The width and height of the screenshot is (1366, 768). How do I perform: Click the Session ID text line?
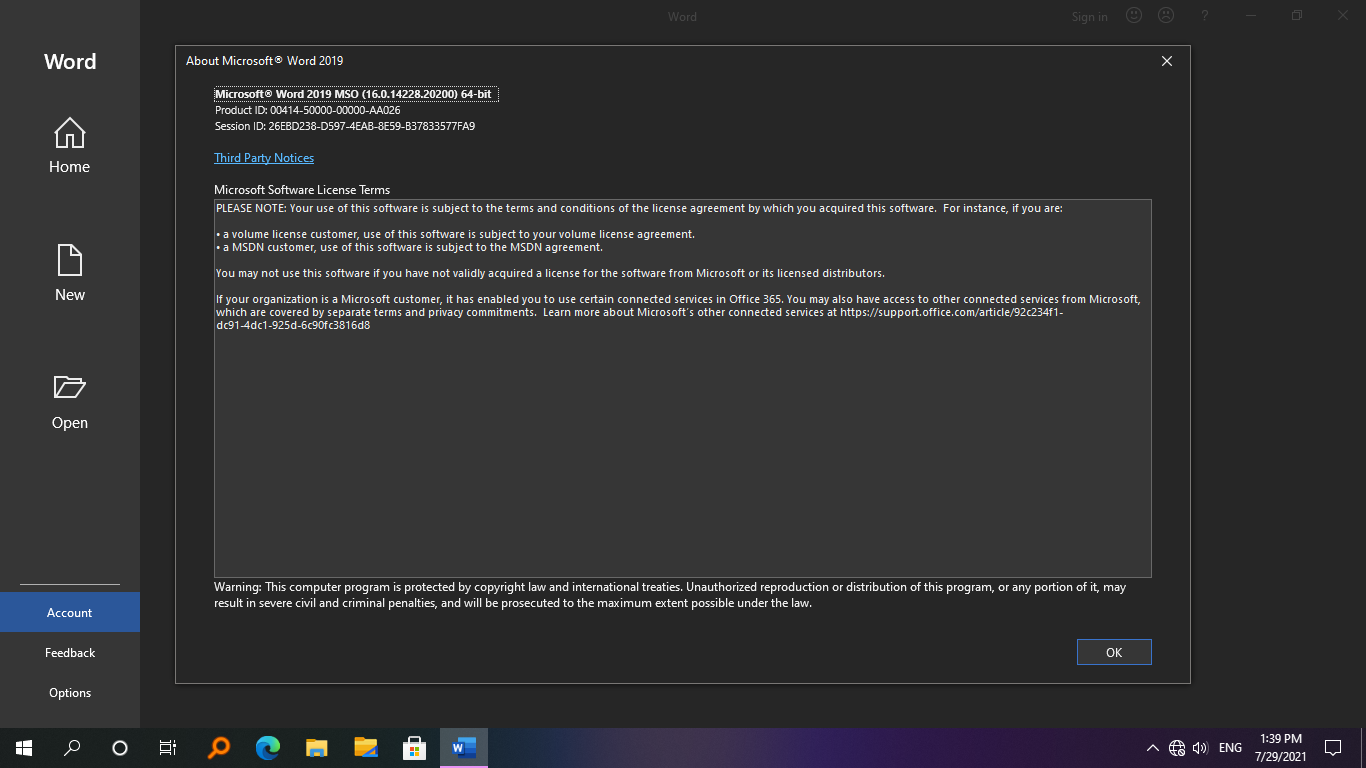(x=345, y=126)
